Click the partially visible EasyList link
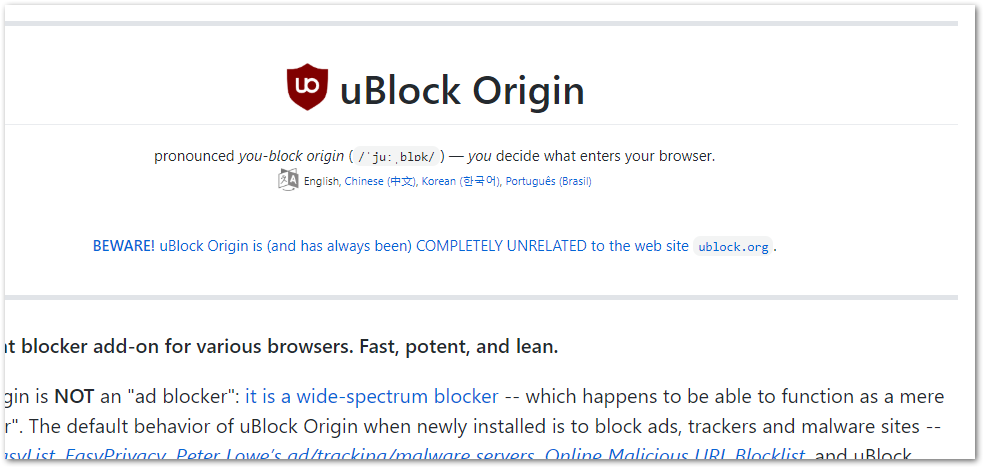Viewport: 984px width, 468px height. pos(28,457)
